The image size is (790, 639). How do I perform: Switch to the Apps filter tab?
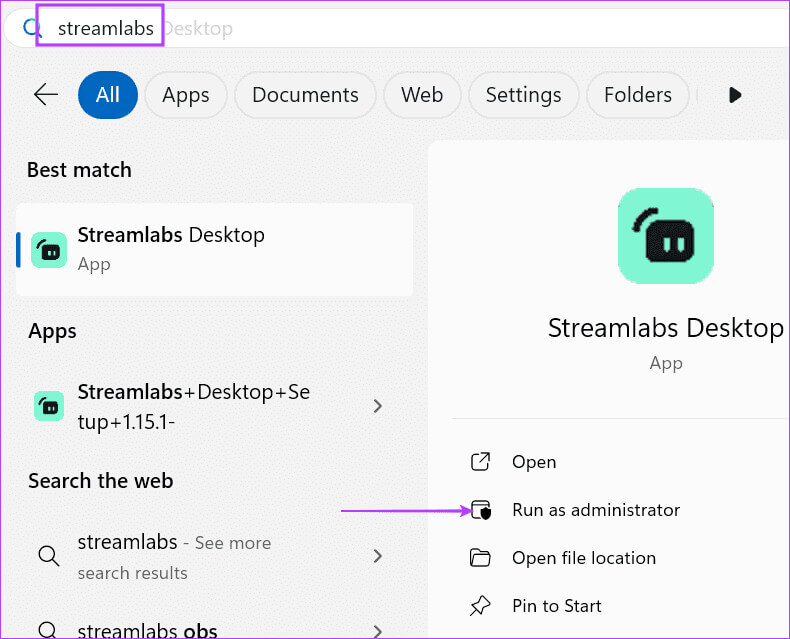coord(186,95)
